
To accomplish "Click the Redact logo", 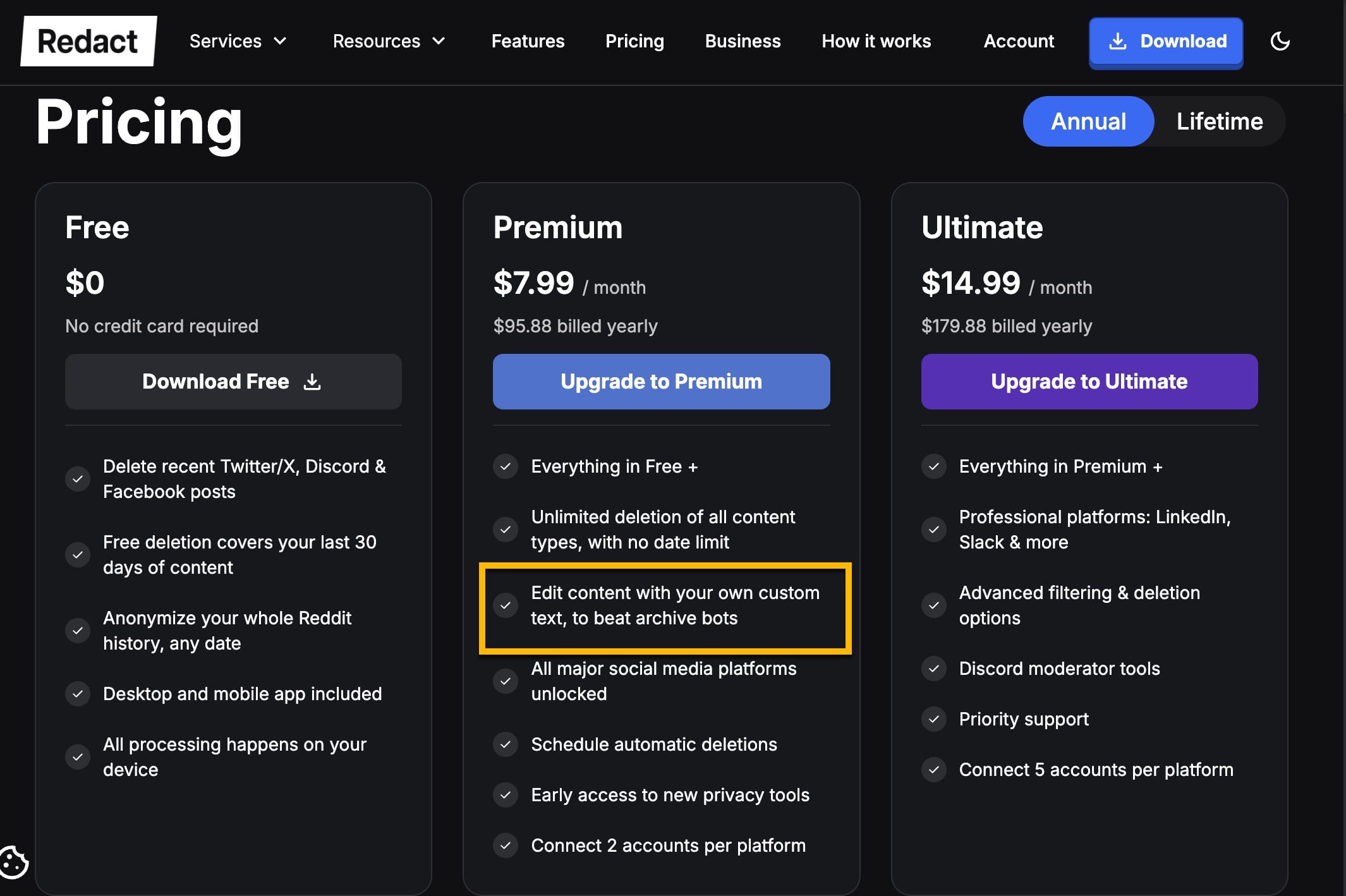I will point(88,41).
